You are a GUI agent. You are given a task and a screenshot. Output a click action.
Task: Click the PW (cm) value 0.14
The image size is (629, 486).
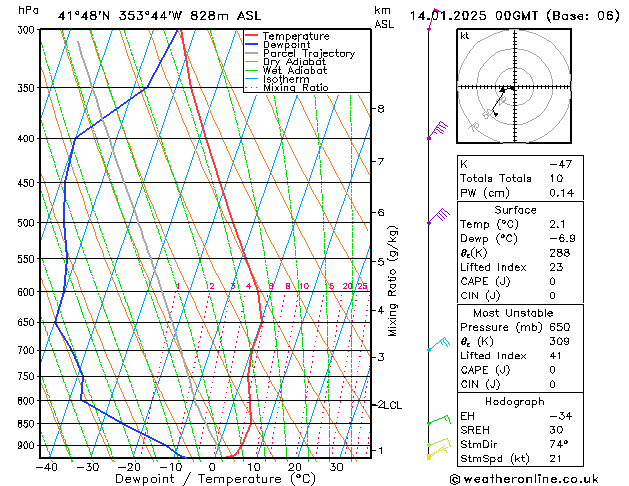(562, 193)
